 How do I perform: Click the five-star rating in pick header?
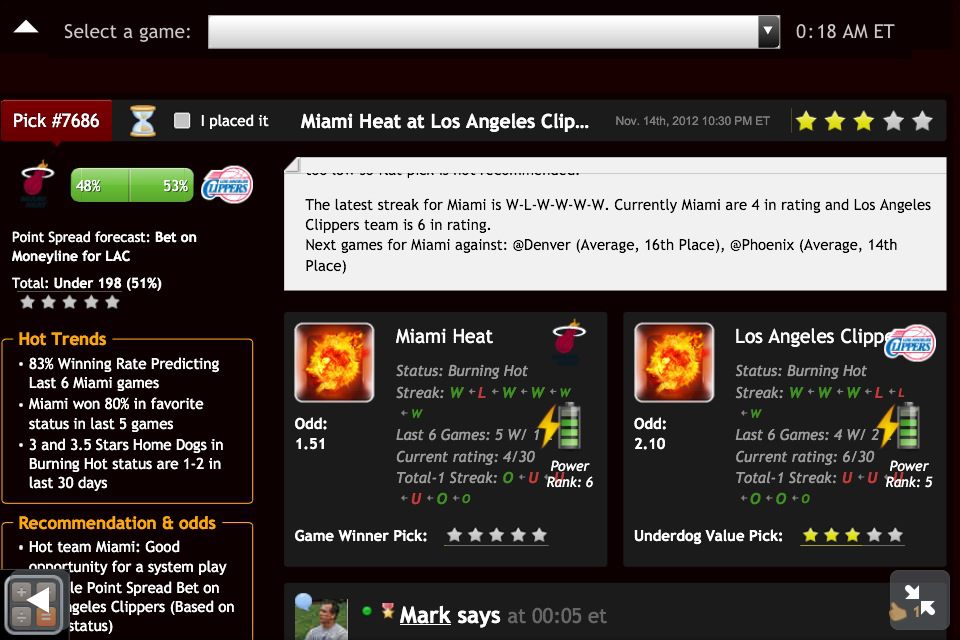(864, 121)
